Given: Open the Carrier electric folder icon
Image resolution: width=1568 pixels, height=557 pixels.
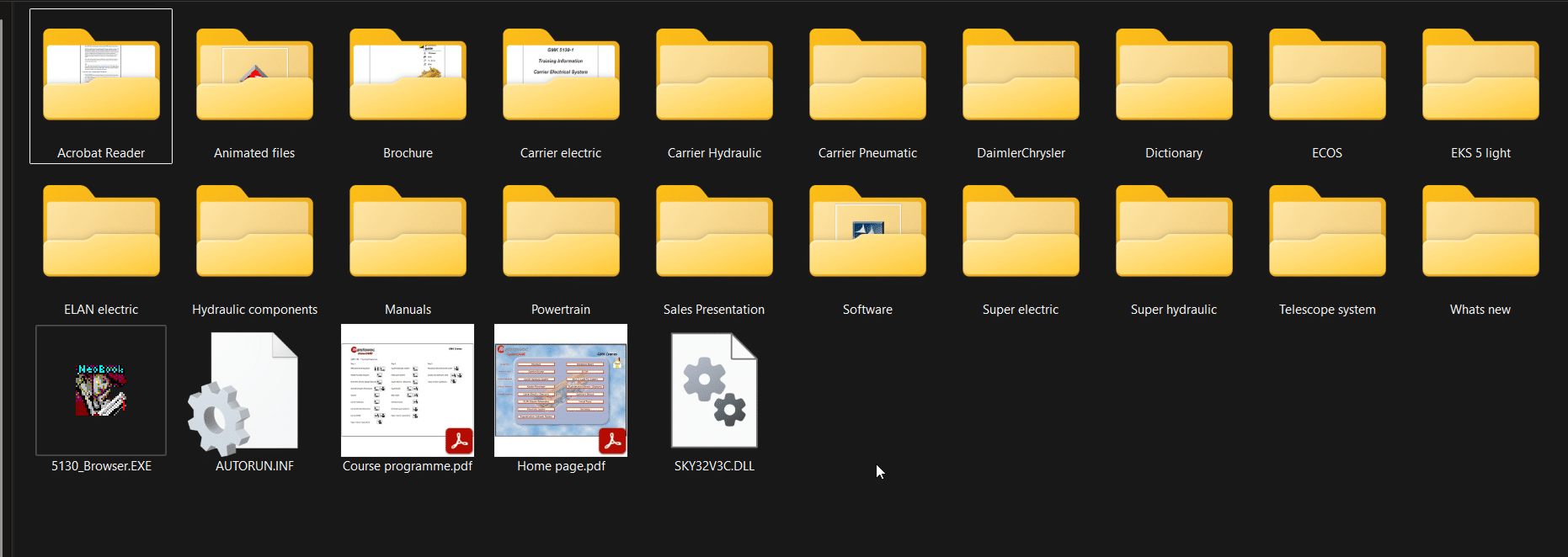Looking at the screenshot, I should [561, 75].
